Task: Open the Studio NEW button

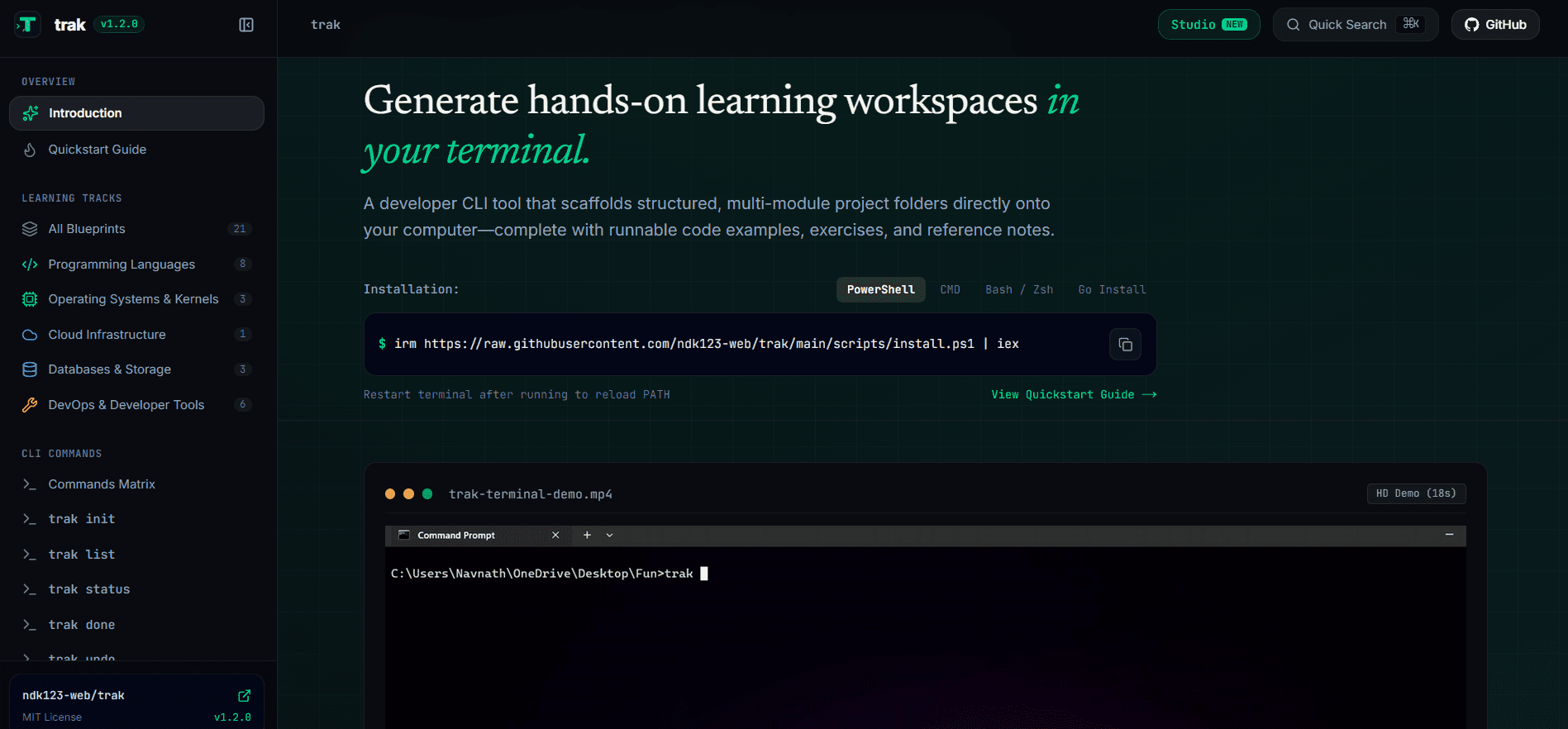Action: 1208,25
